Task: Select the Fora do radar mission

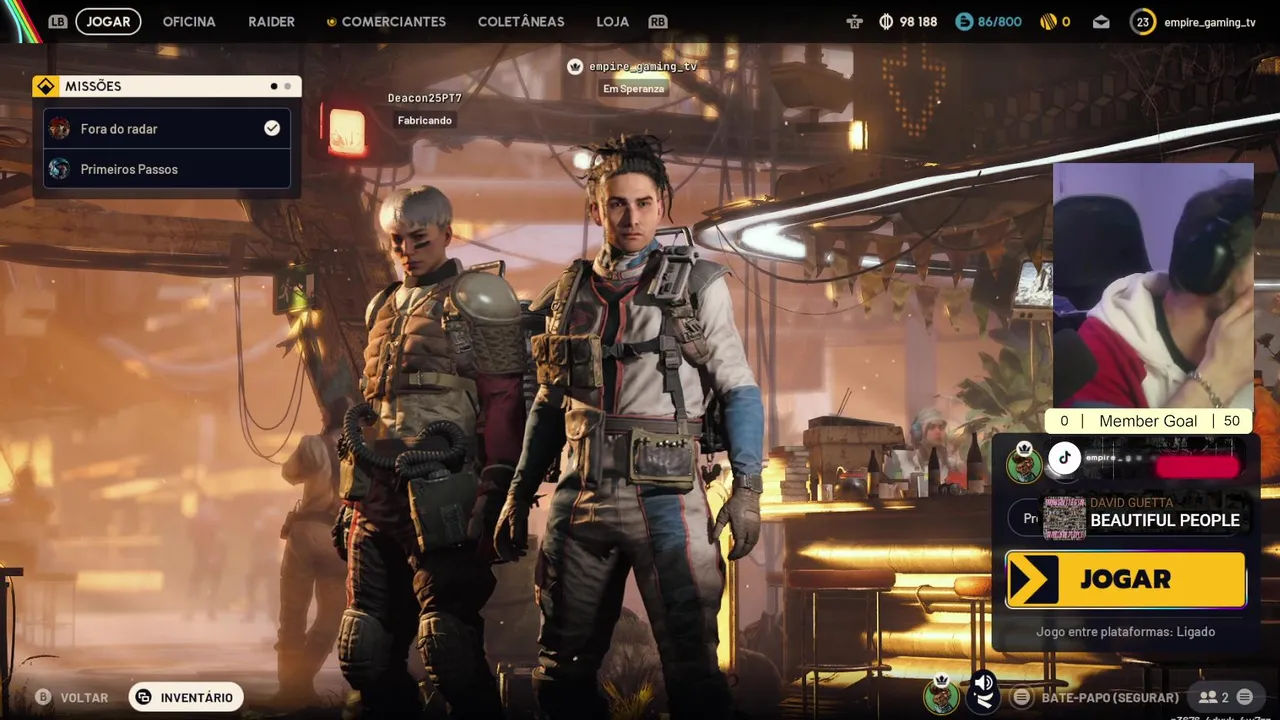Action: (x=167, y=128)
